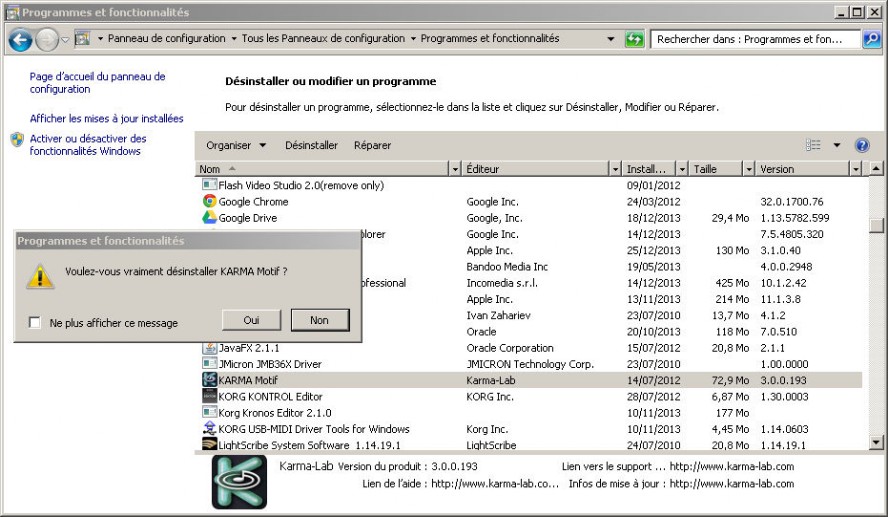Image resolution: width=888 pixels, height=517 pixels.
Task: Open "Afficher les mises à jour installées" link
Action: pos(106,118)
